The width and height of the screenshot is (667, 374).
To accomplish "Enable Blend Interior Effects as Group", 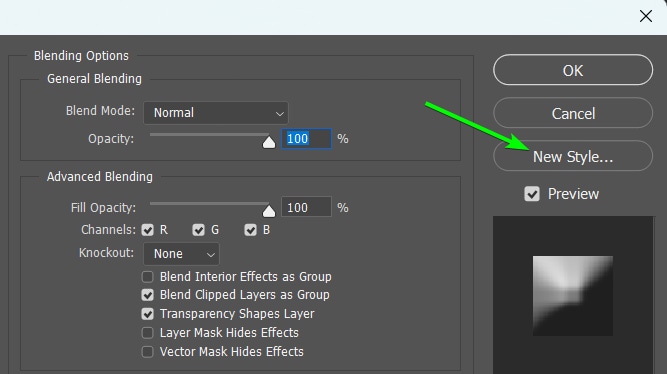I will tap(148, 277).
